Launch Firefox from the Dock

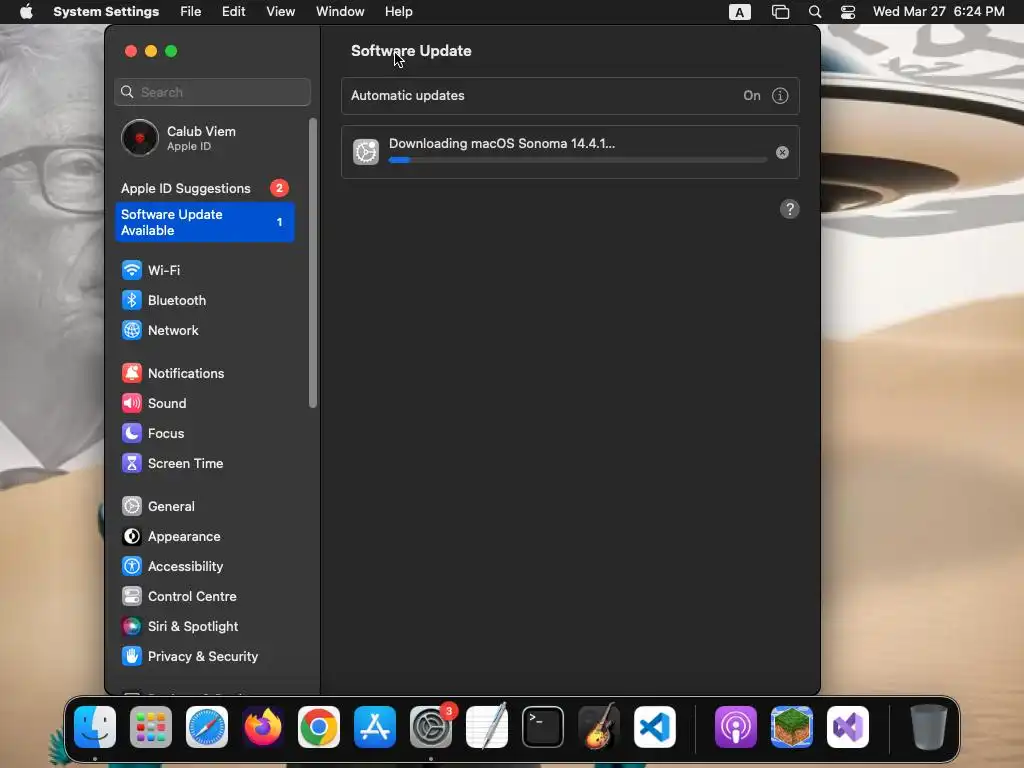[x=263, y=727]
